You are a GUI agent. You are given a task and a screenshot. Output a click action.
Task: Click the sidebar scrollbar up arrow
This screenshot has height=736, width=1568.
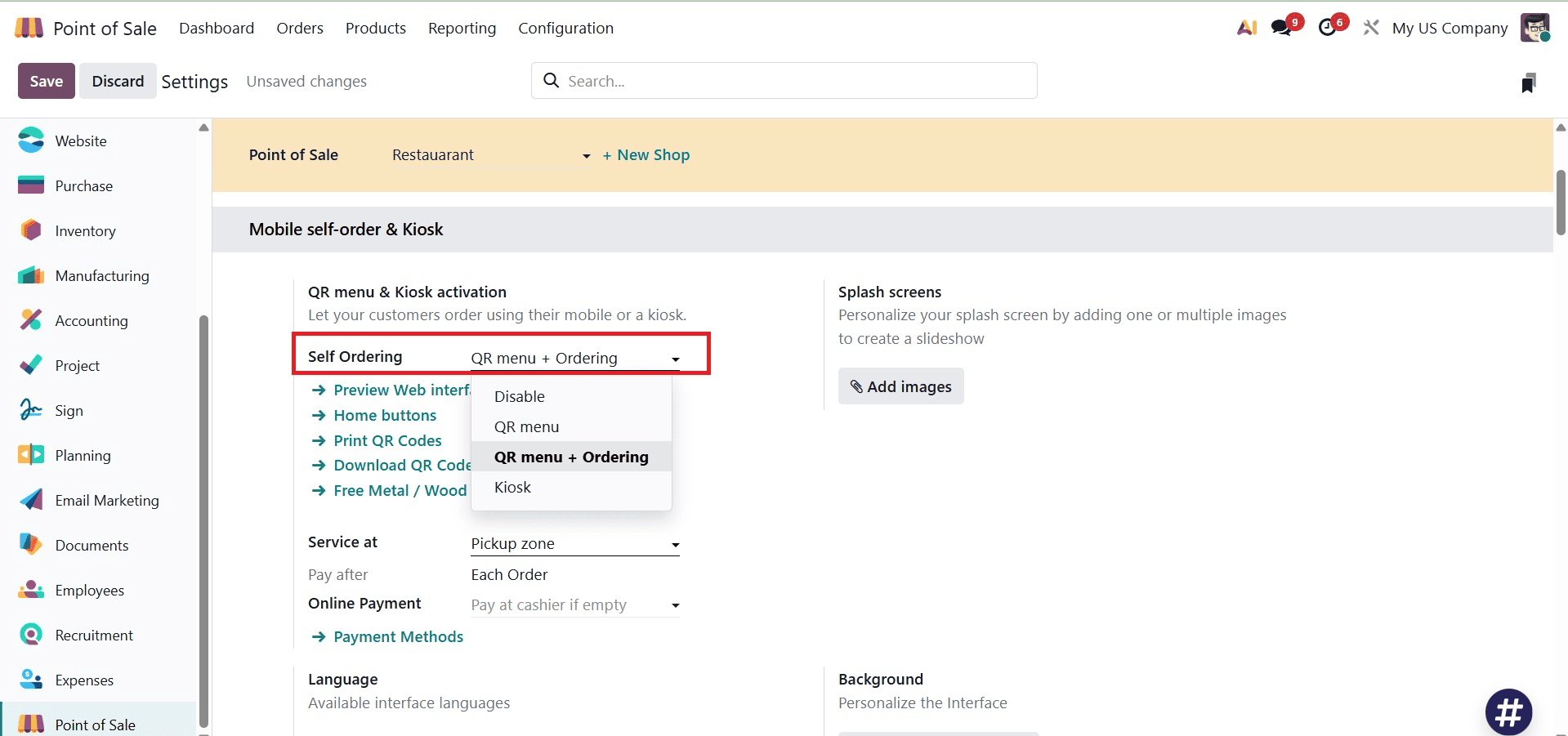coord(203,127)
